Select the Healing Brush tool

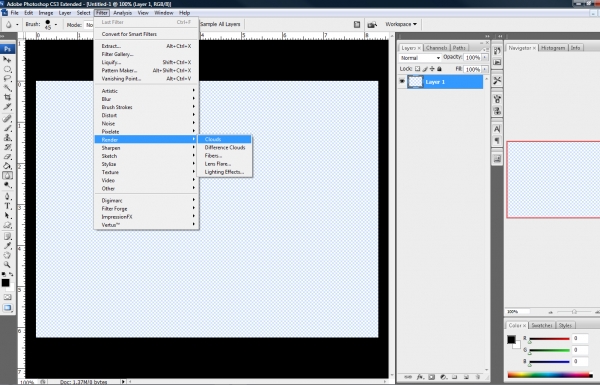[x=7, y=119]
